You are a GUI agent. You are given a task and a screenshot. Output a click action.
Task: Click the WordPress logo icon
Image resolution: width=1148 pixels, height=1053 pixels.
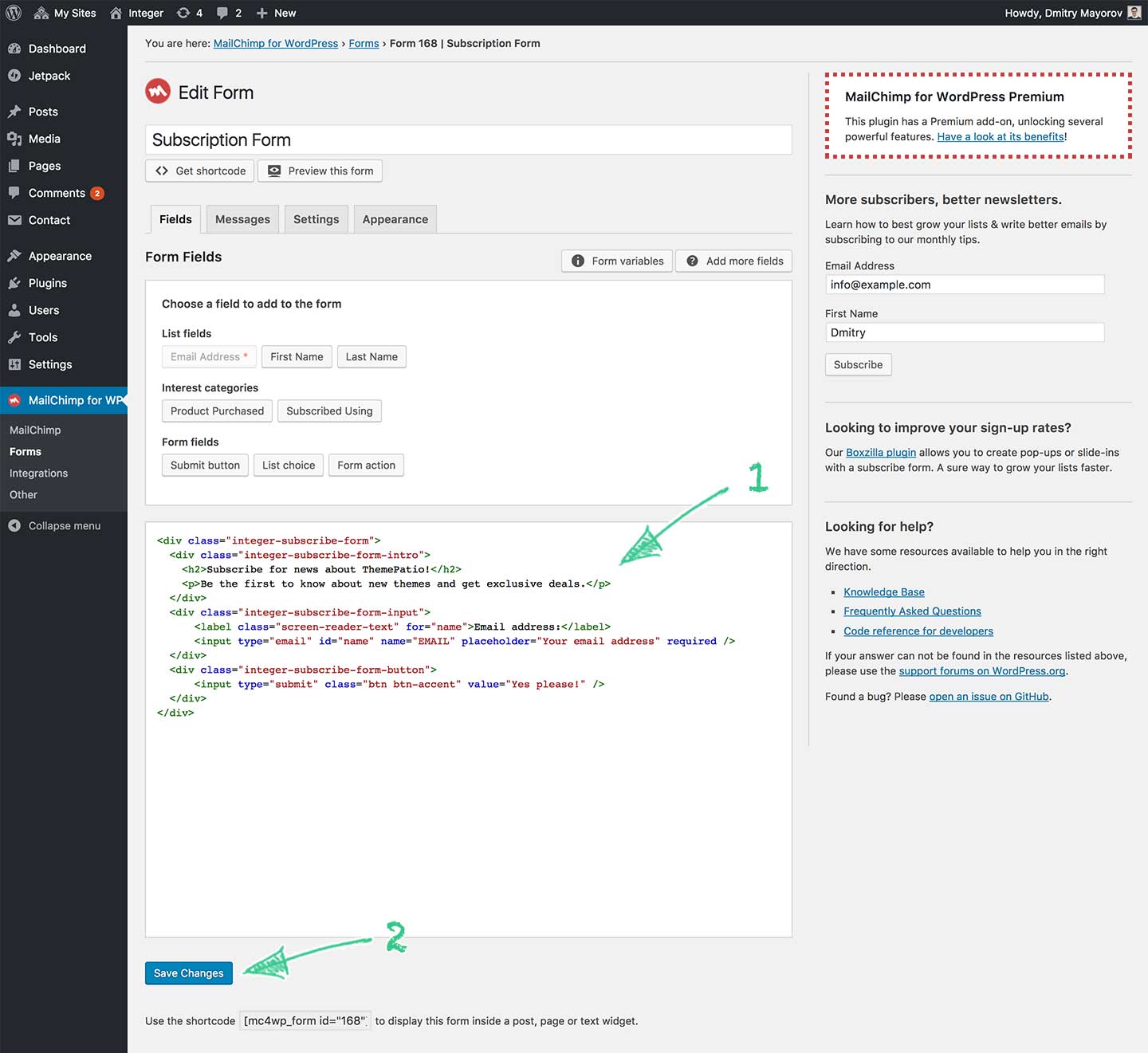pos(14,13)
